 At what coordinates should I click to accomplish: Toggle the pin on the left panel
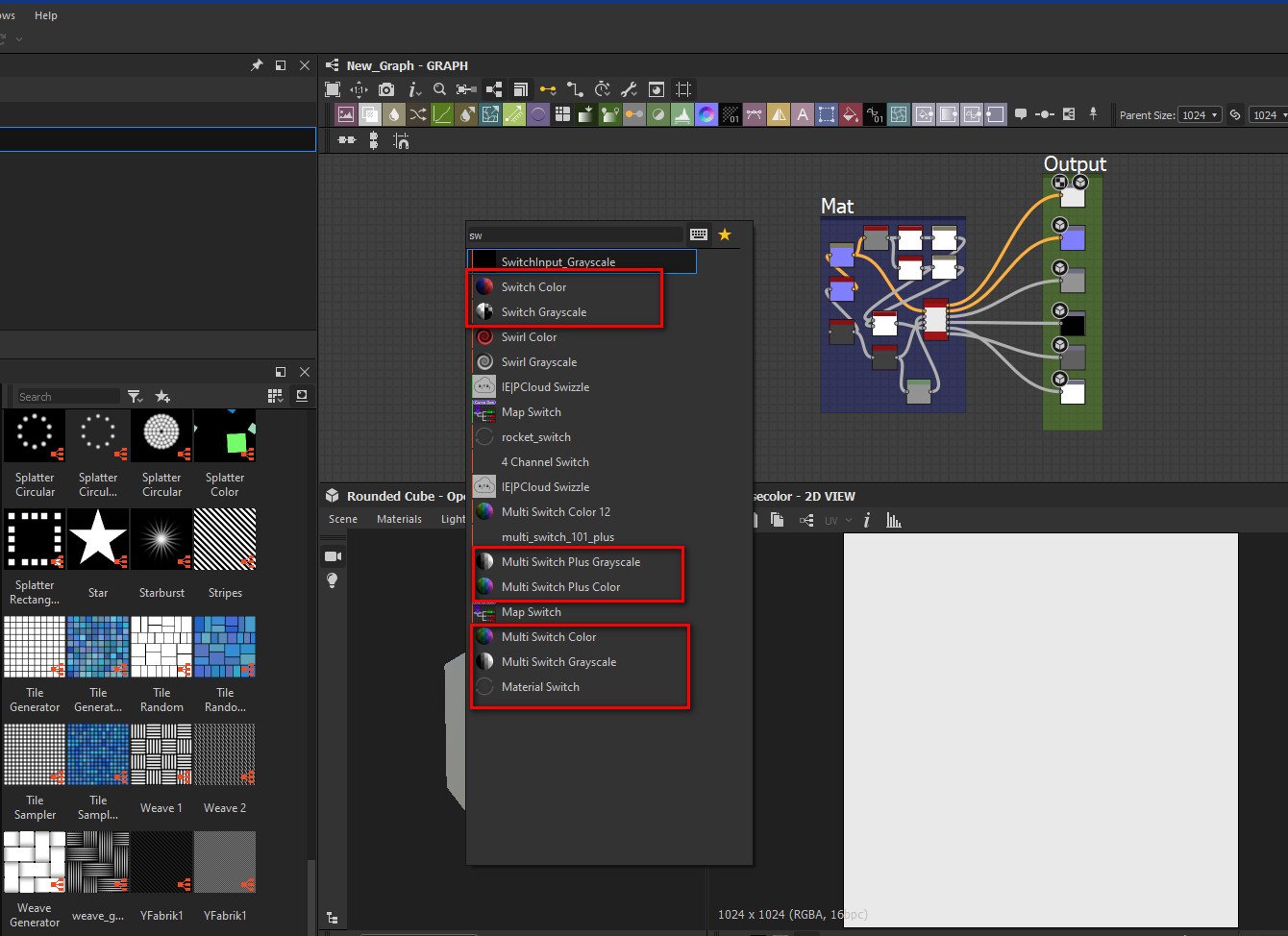[x=256, y=65]
